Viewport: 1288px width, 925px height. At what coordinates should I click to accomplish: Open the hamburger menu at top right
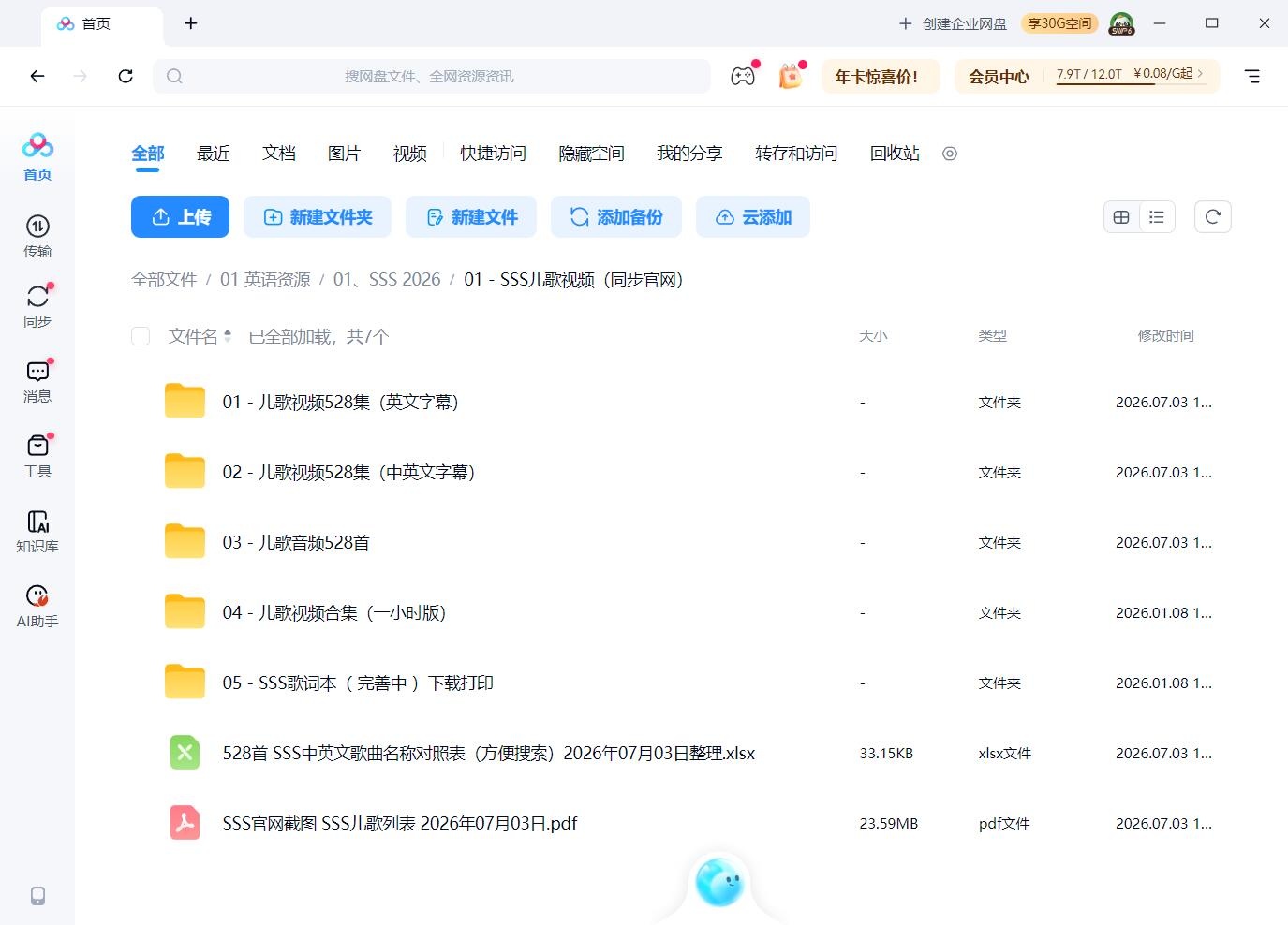point(1252,76)
